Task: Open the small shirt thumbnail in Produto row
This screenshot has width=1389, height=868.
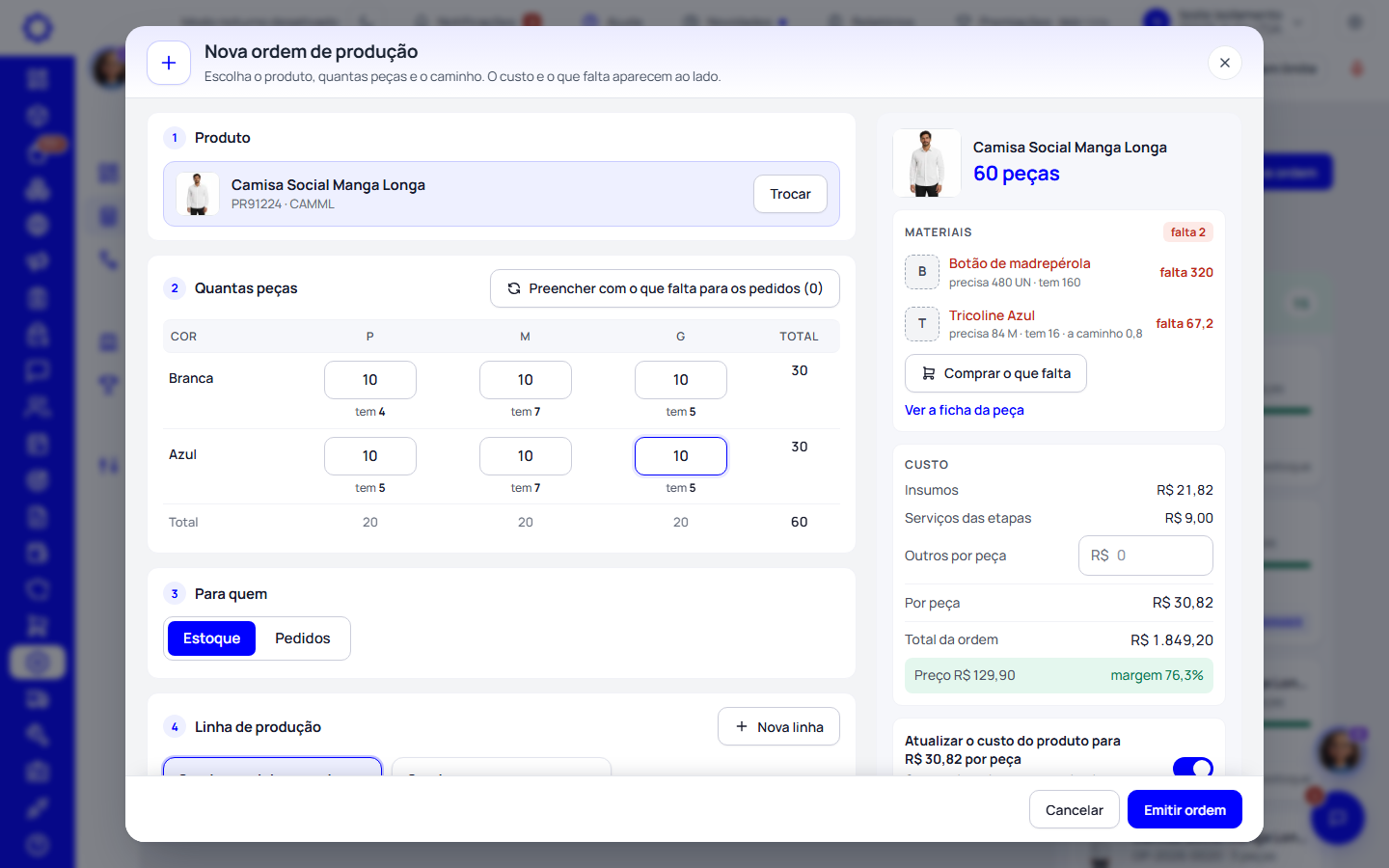Action: point(198,194)
